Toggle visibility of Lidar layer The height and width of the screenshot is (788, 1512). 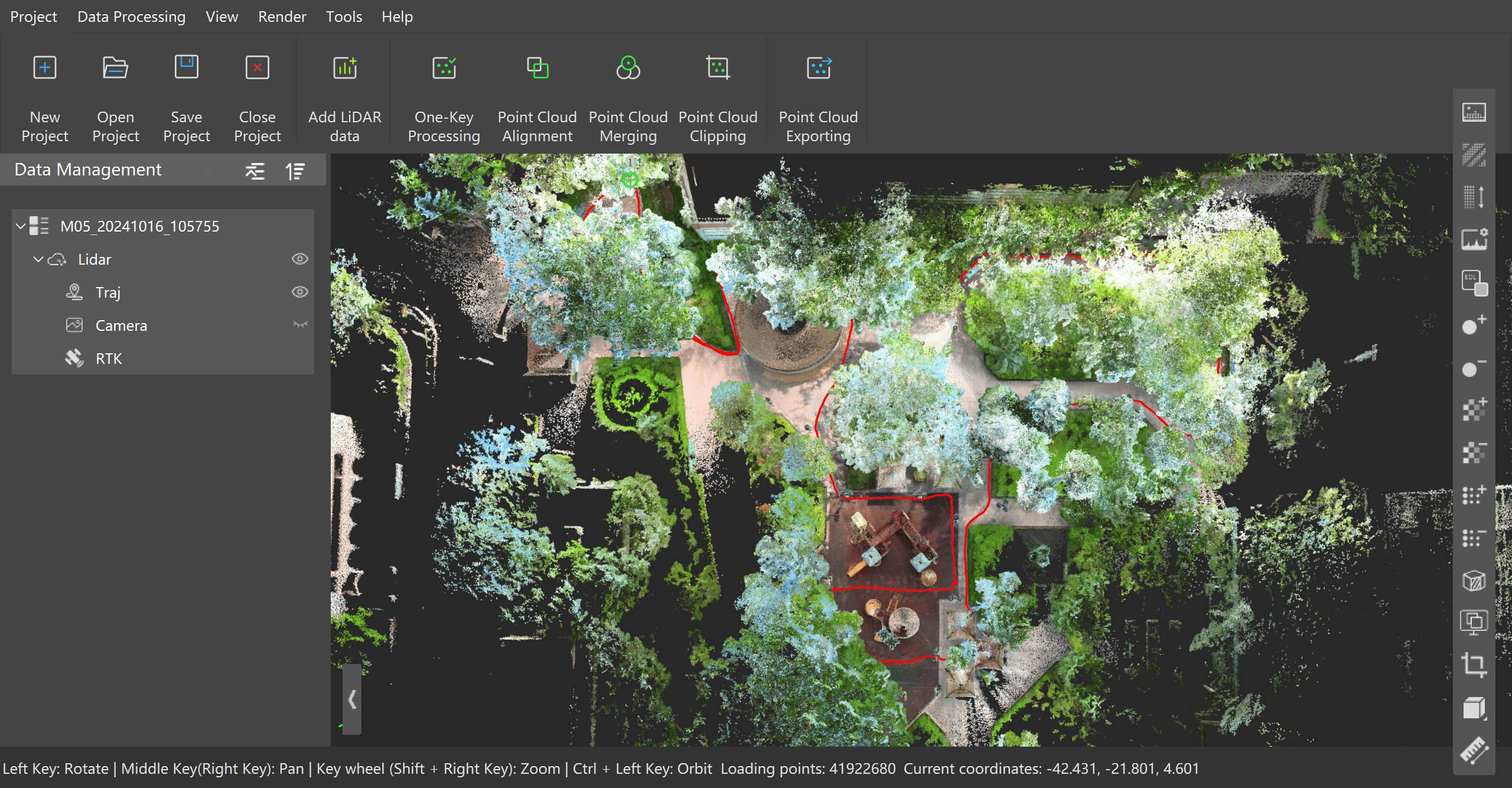pos(300,259)
